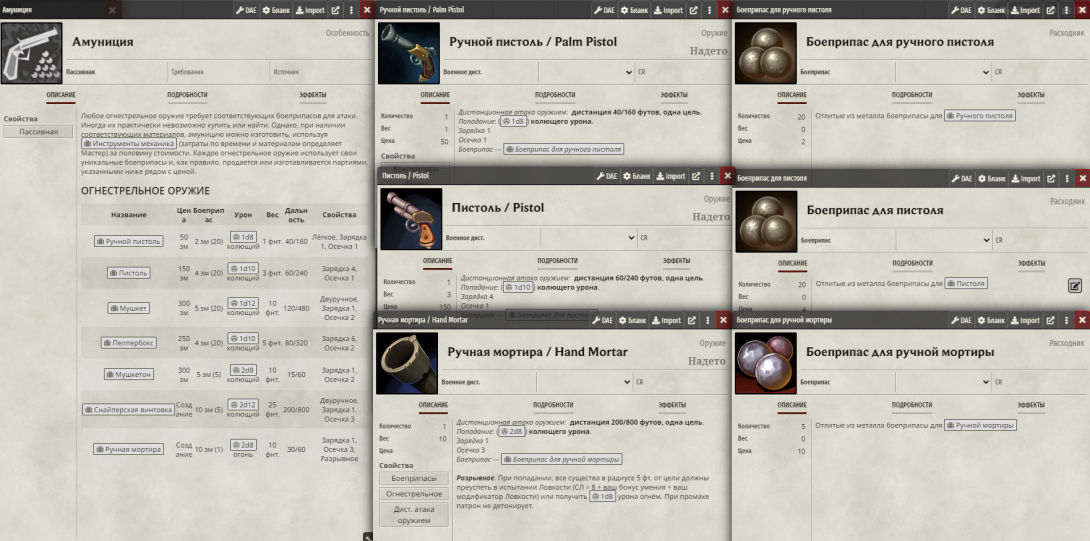Toggle Боеприпасы property on Hand Mortar
The height and width of the screenshot is (541, 1090).
414,478
